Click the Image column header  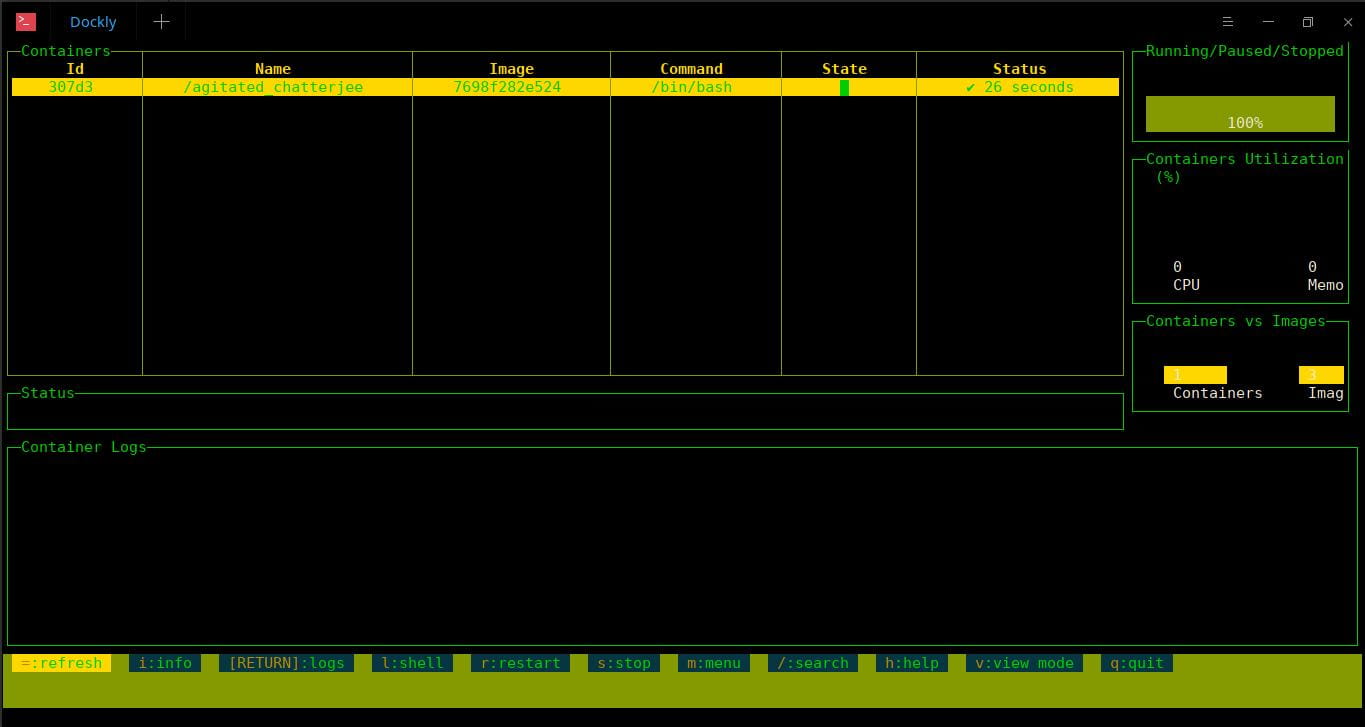[x=511, y=69]
